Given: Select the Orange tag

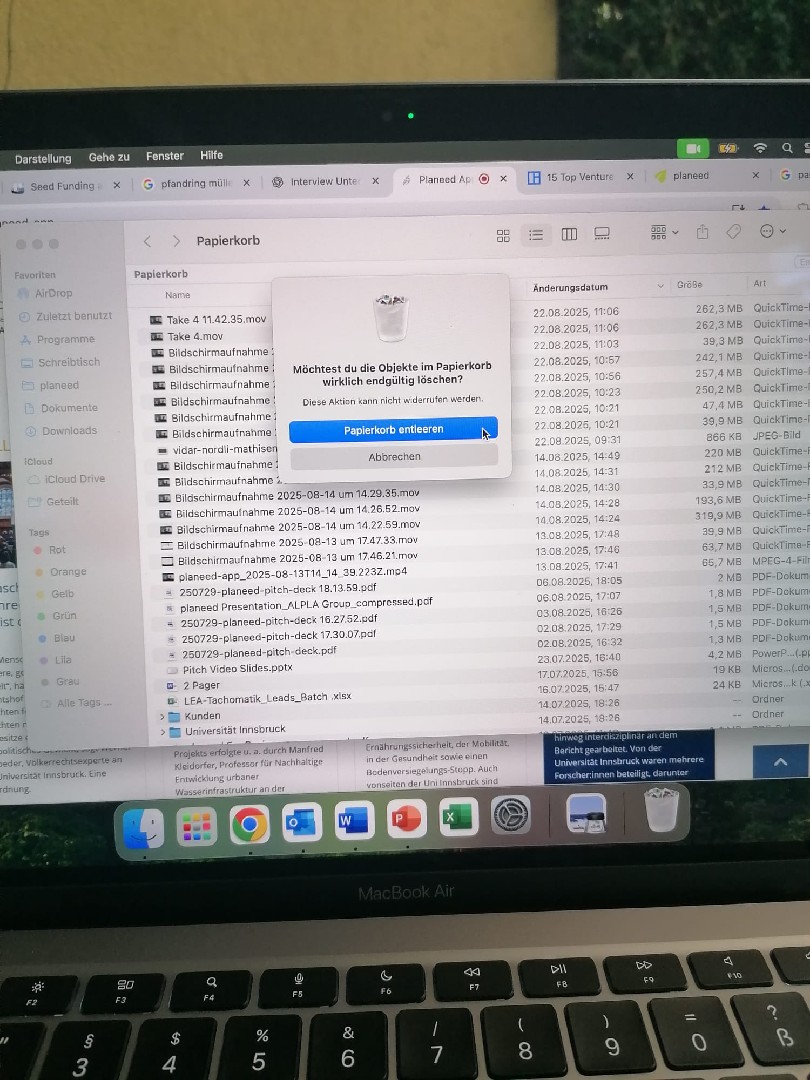Looking at the screenshot, I should coord(61,572).
